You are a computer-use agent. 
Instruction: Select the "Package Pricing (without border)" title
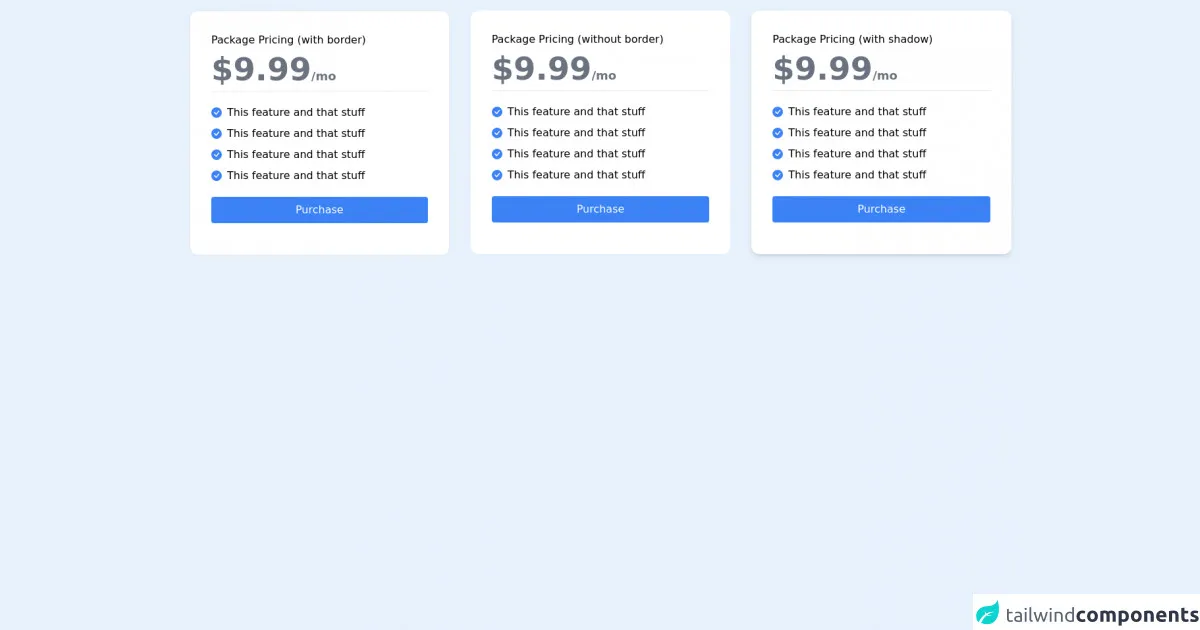point(577,39)
